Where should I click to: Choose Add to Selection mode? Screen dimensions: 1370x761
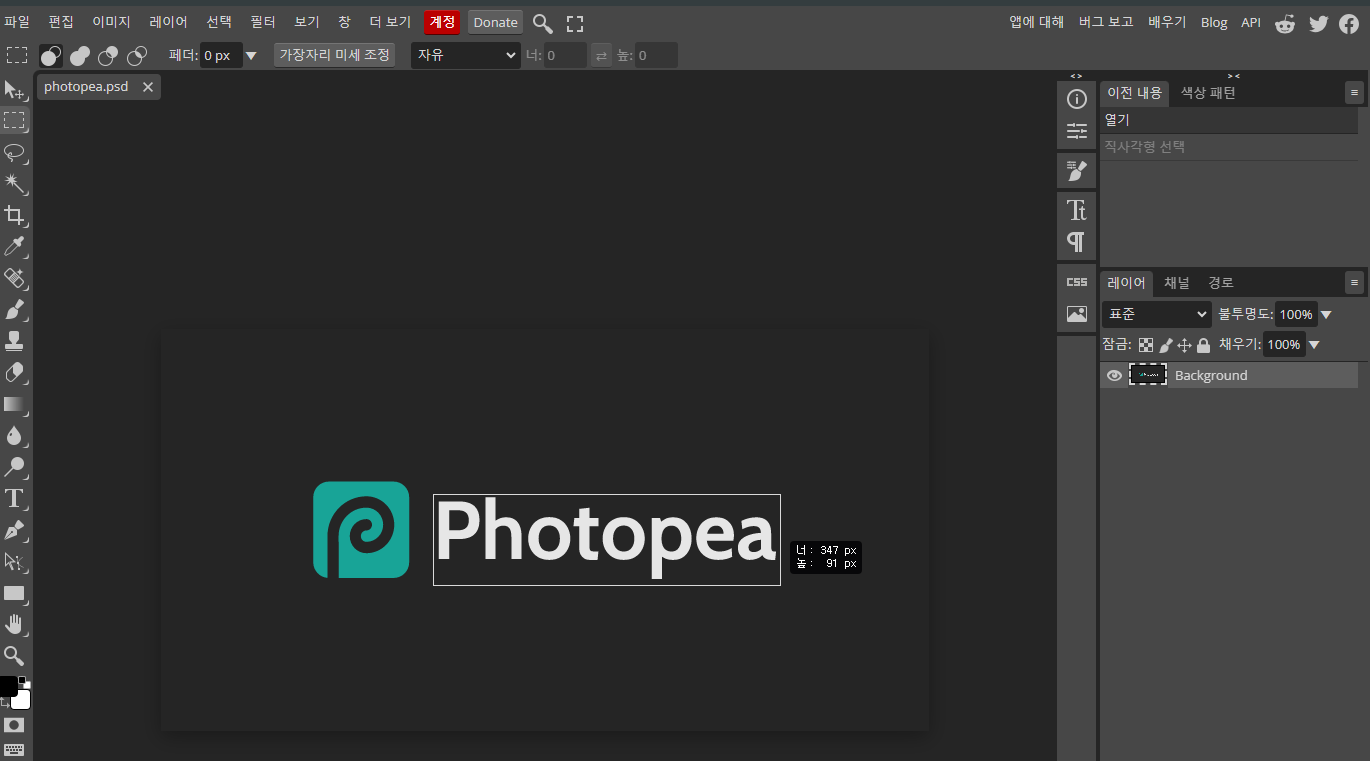coord(80,56)
